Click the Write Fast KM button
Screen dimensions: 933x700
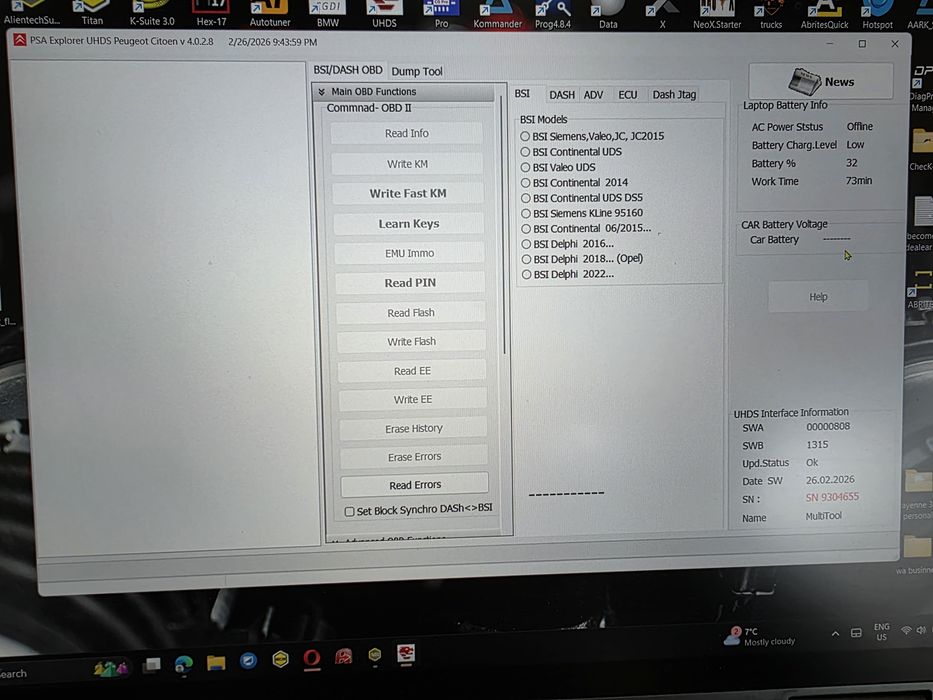click(408, 193)
